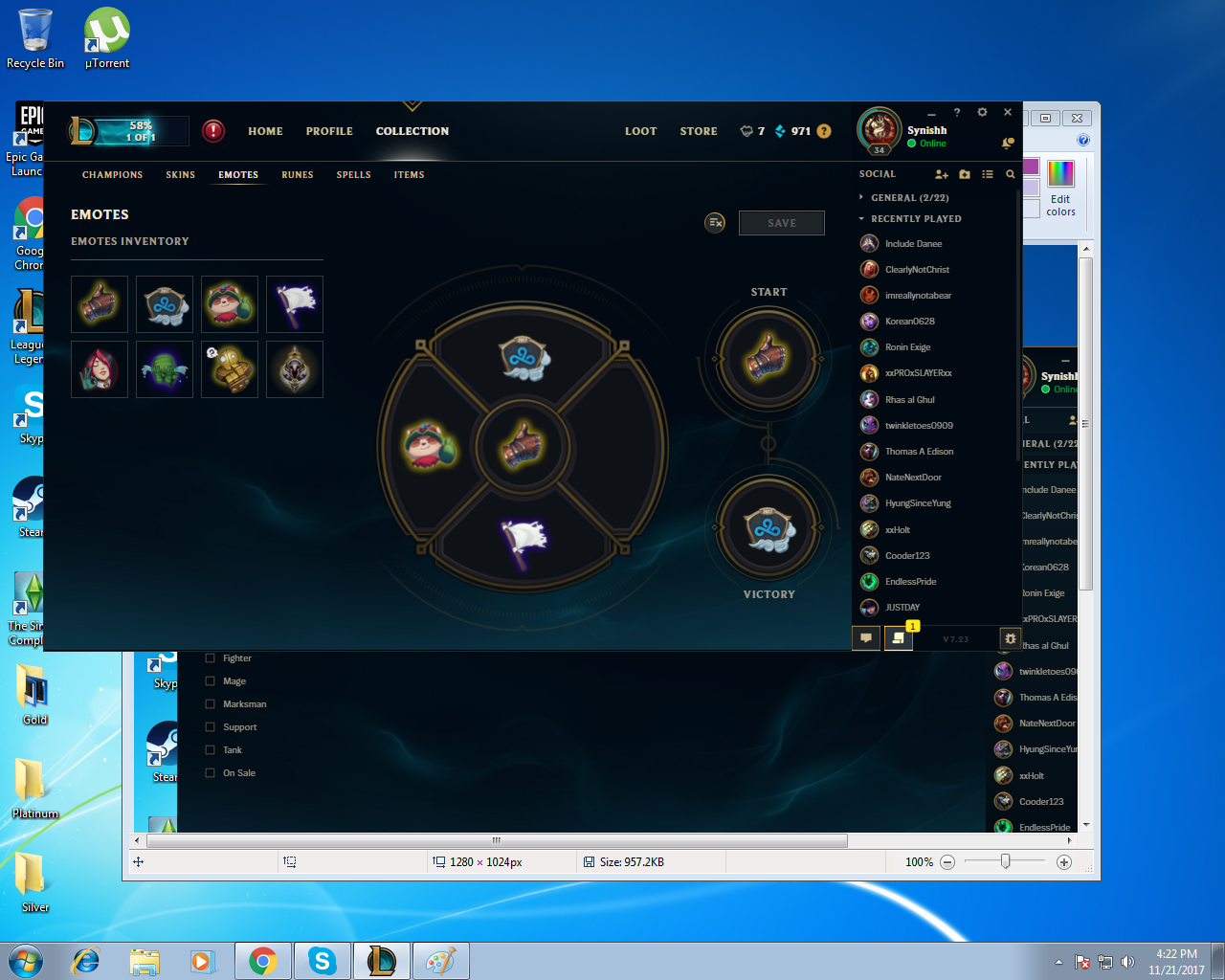Click the League client help question mark
Screen dimensions: 1225x980
pos(956,112)
